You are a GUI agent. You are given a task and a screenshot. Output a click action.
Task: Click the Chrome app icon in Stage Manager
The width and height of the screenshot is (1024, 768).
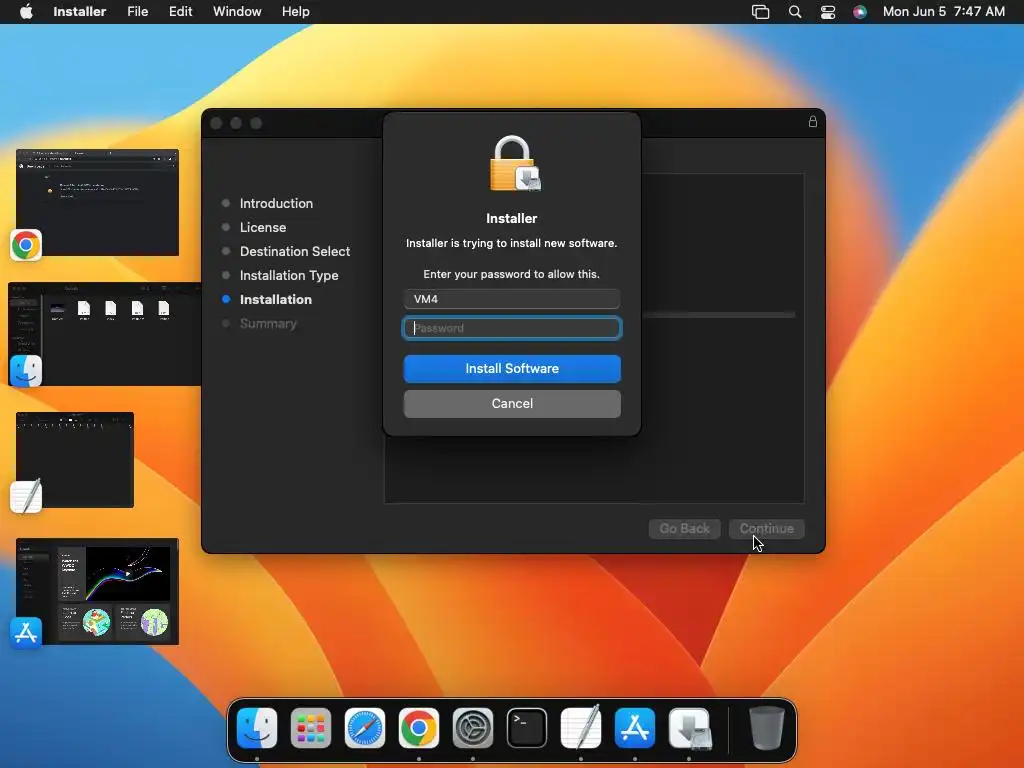(26, 245)
